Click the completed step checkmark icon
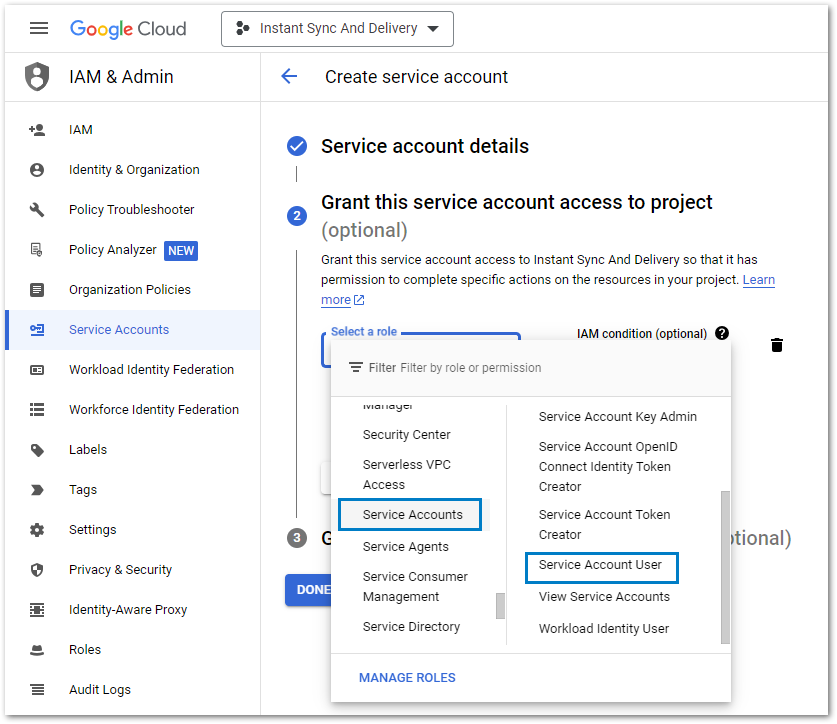Viewport: 837px width, 724px height. click(x=297, y=146)
